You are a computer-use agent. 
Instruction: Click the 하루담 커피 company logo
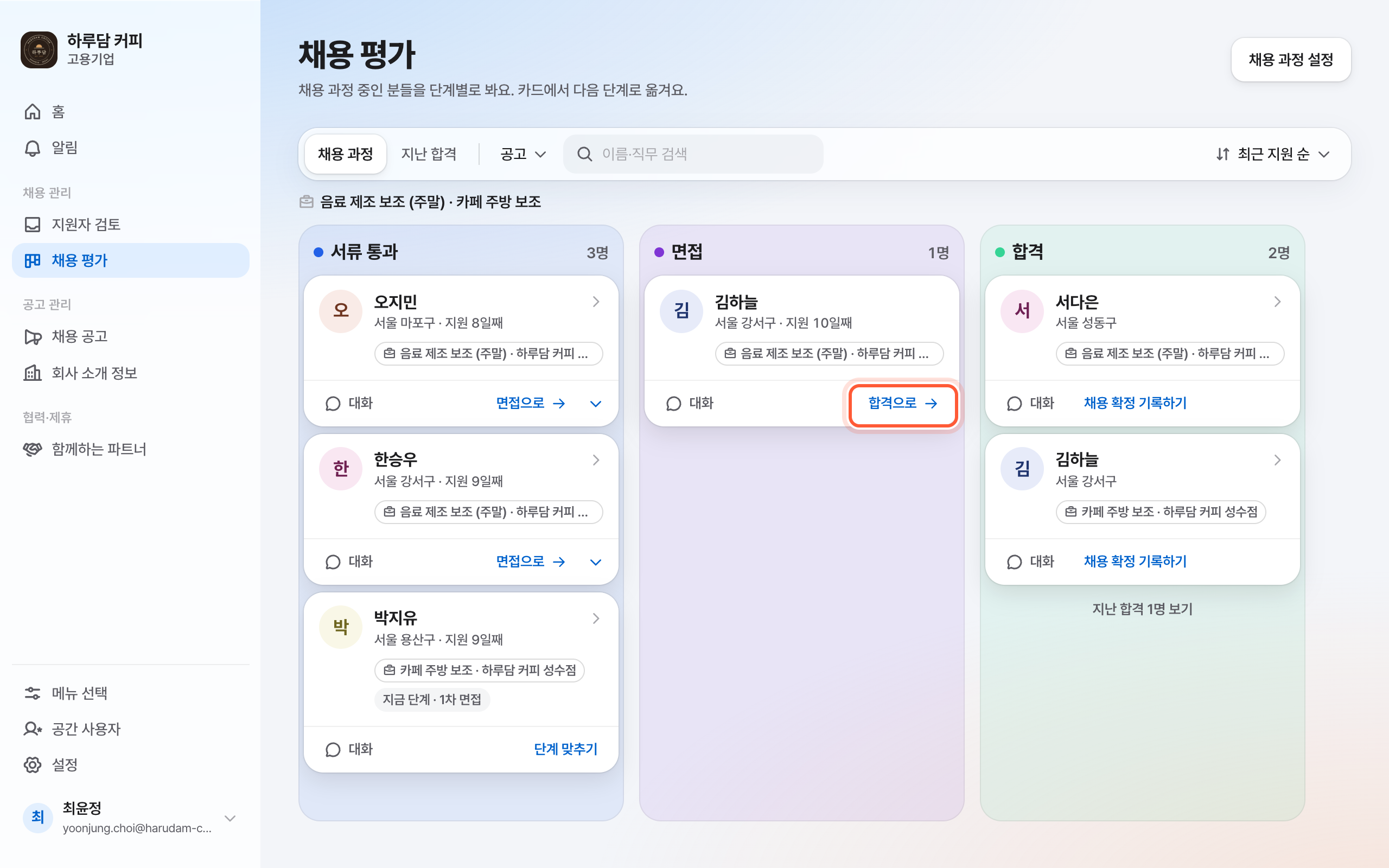(x=39, y=50)
